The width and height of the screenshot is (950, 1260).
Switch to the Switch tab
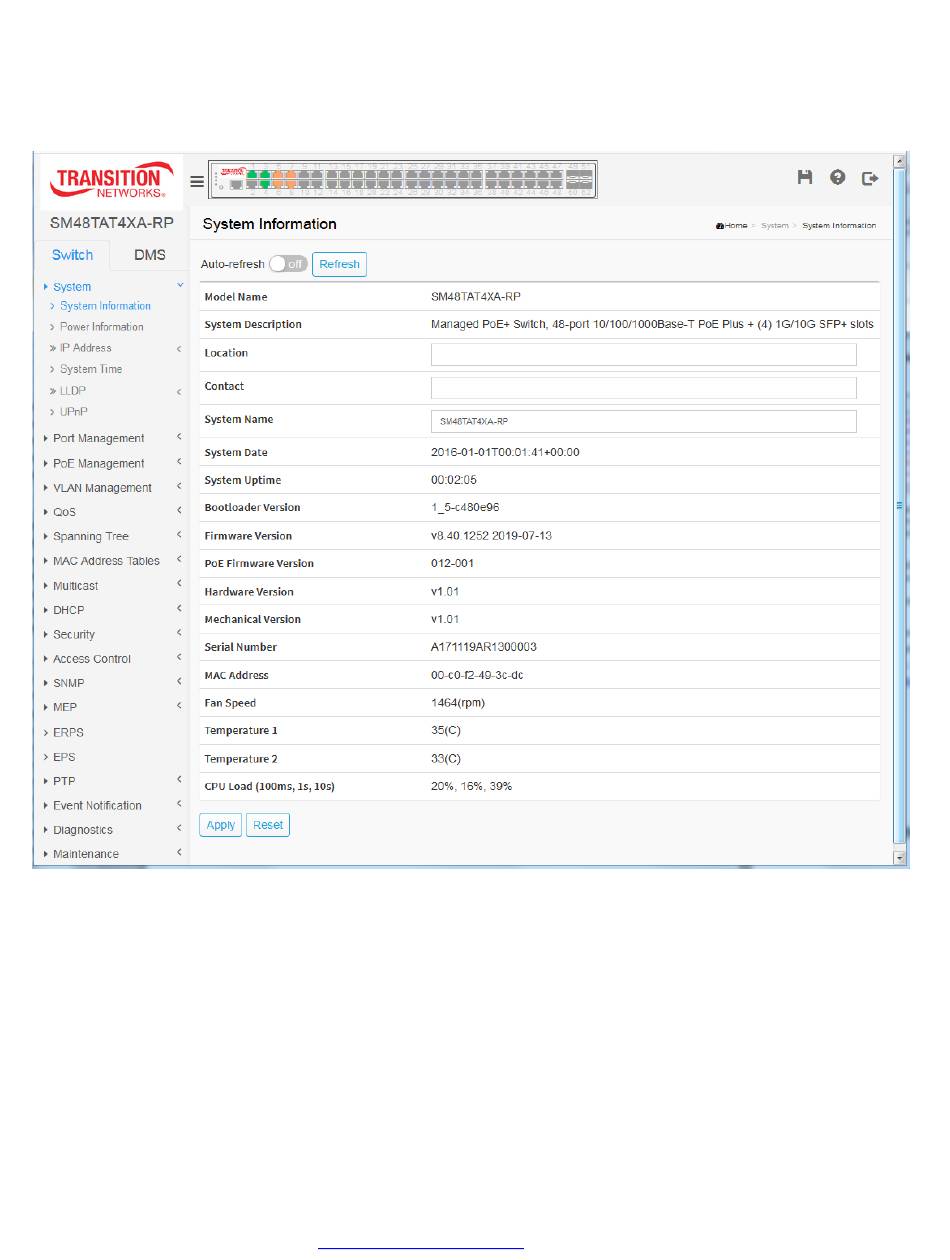click(x=73, y=255)
